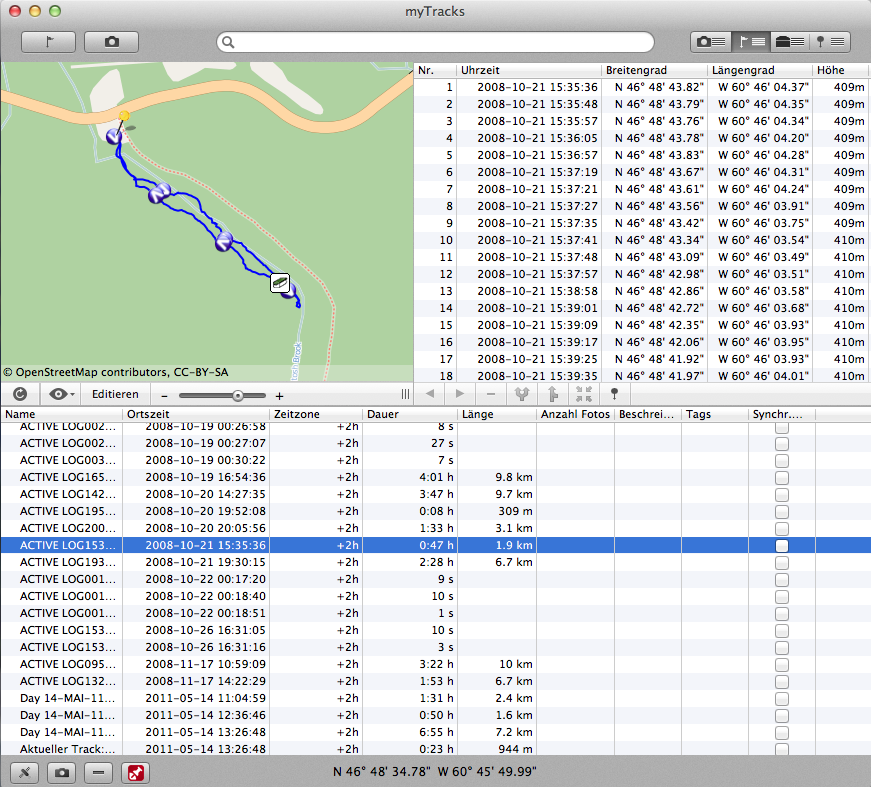Viewport: 871px width, 787px height.
Task: Switch to the photo list view tab
Action: (710, 42)
